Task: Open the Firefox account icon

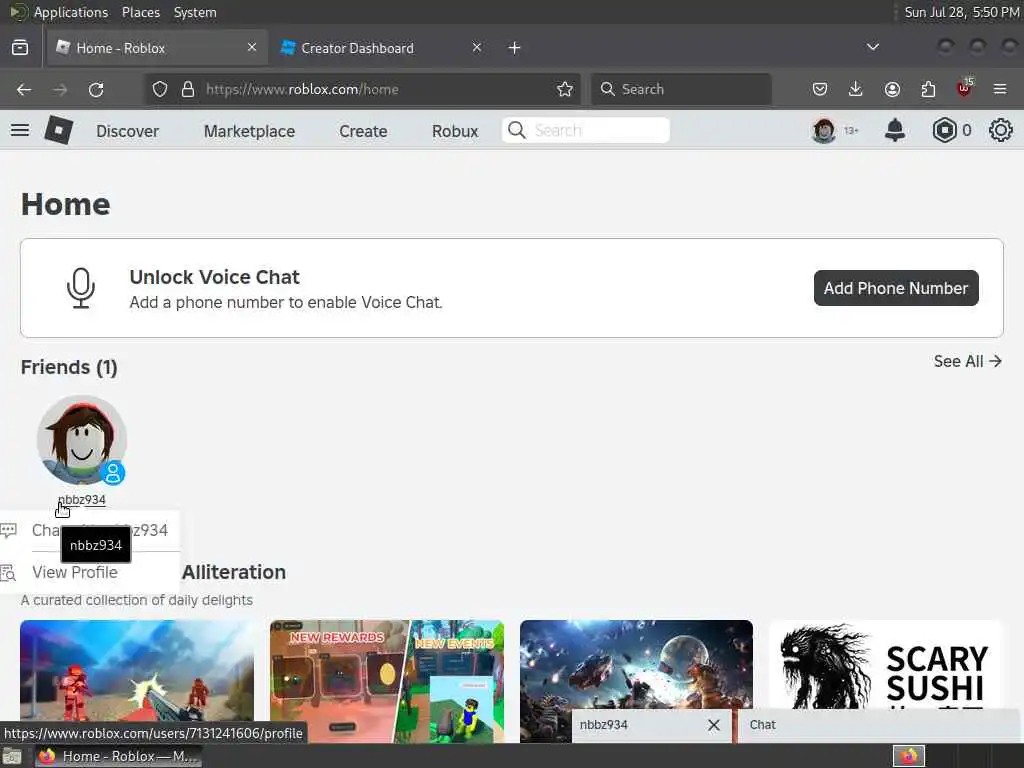Action: [x=892, y=89]
